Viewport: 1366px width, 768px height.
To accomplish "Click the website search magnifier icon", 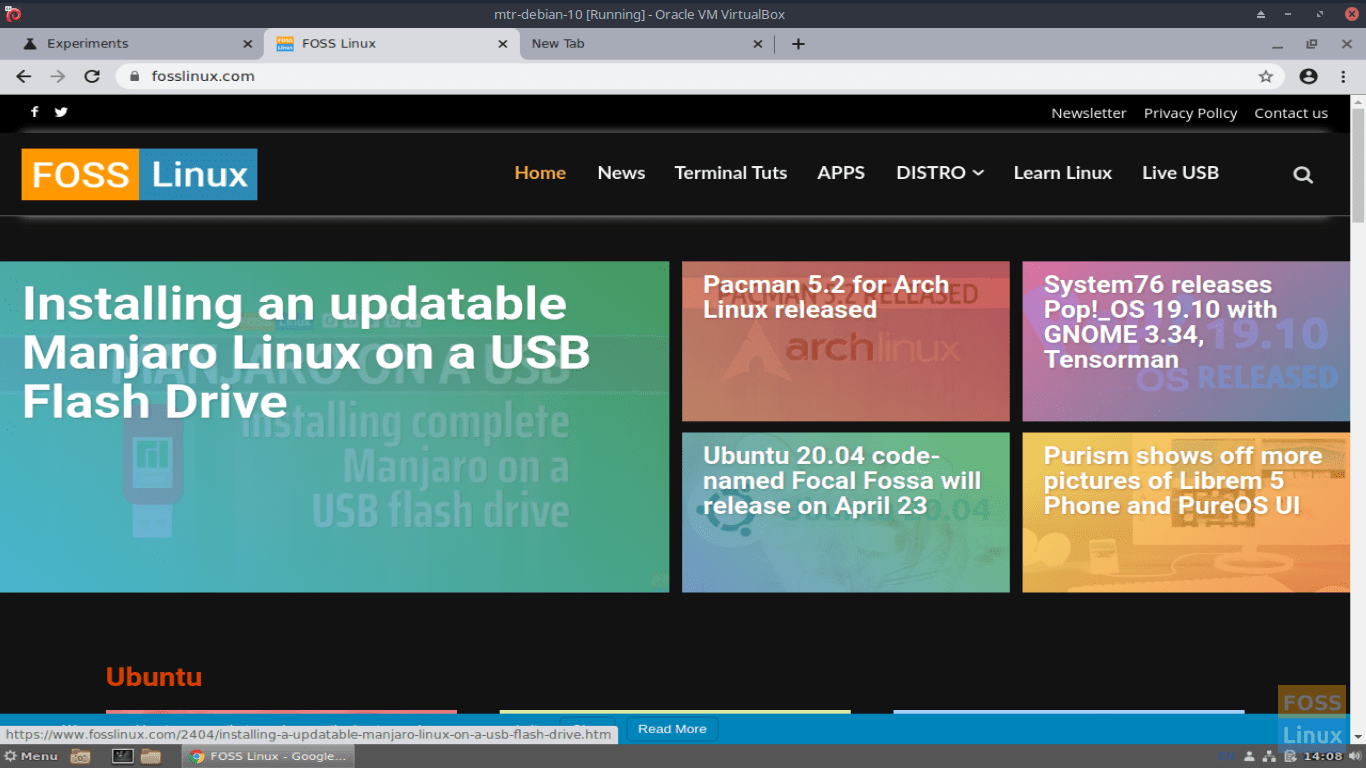I will (1303, 174).
